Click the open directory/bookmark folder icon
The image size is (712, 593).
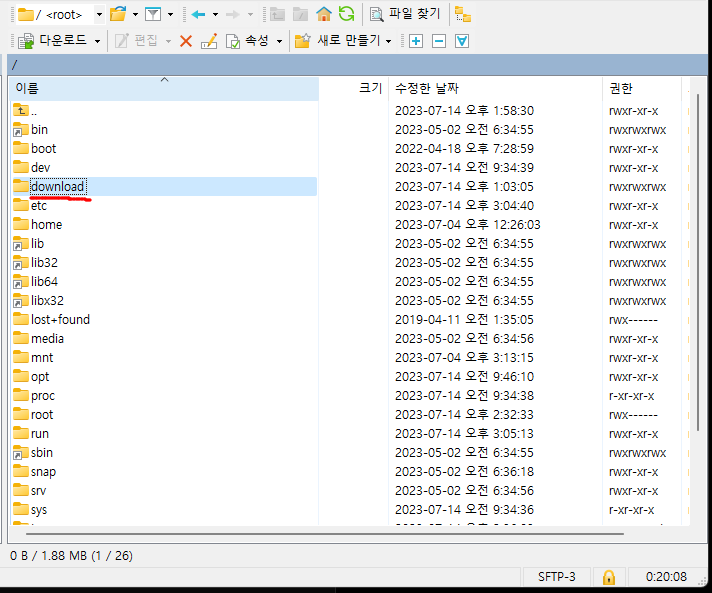118,15
